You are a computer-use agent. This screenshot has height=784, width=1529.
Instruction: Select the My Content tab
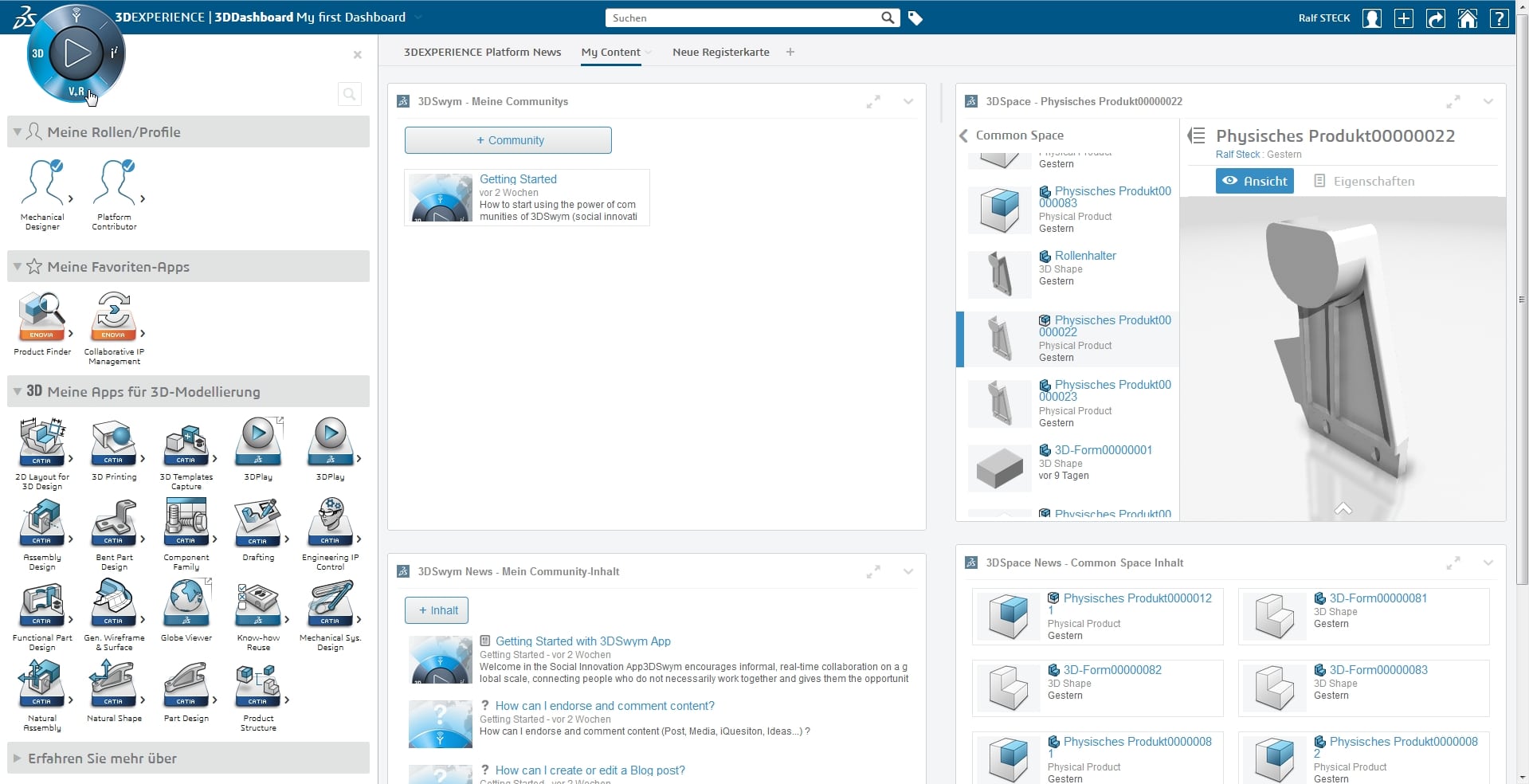[x=610, y=52]
